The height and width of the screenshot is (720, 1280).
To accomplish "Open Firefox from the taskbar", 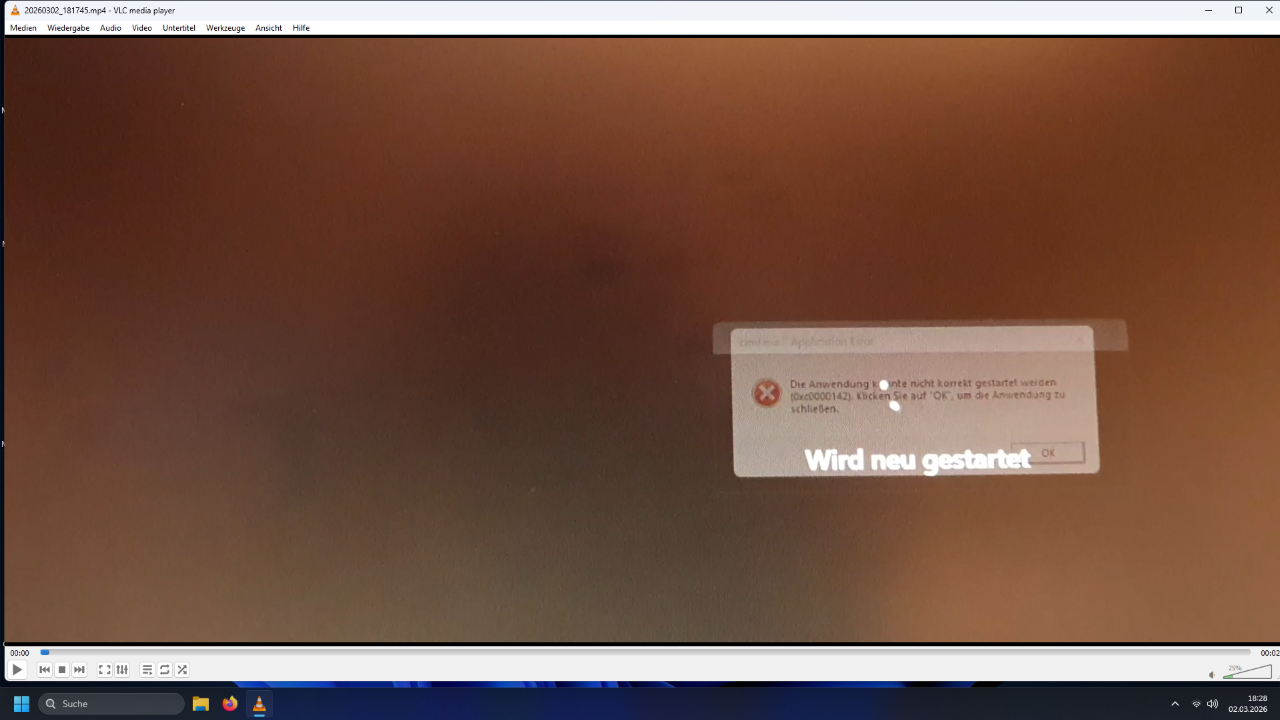I will [230, 704].
